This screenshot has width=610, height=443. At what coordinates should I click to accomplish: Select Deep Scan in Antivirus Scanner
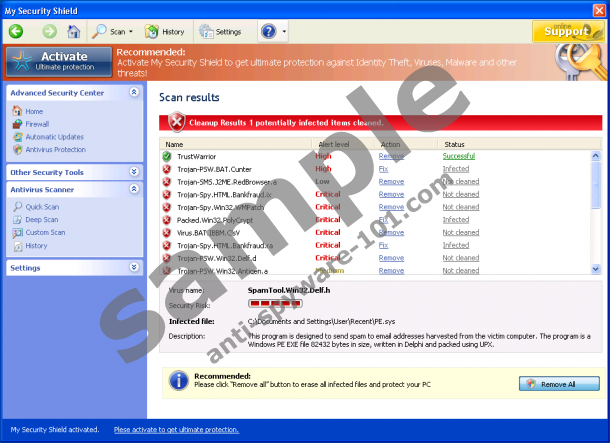[41, 220]
